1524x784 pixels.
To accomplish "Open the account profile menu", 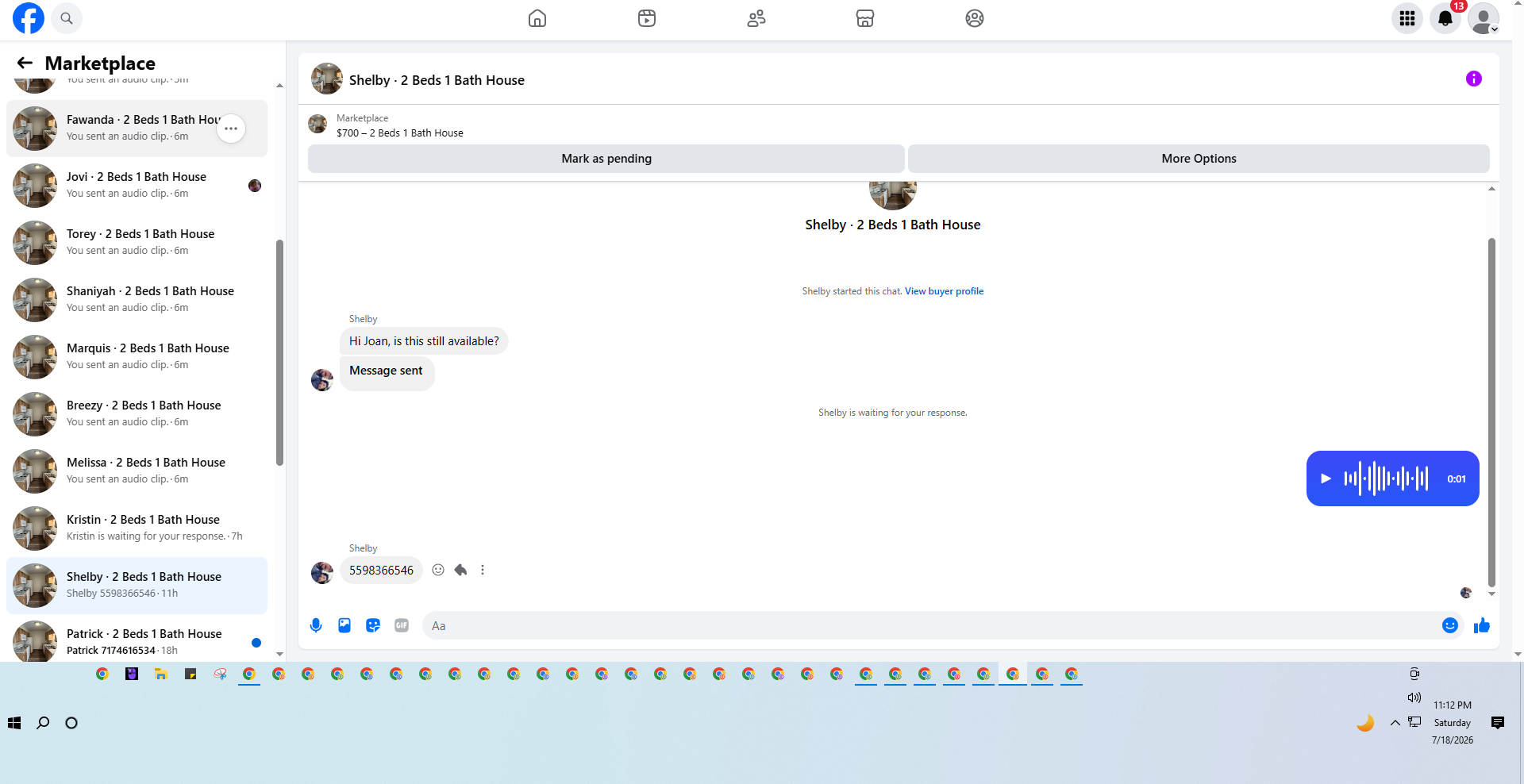I will click(x=1484, y=18).
